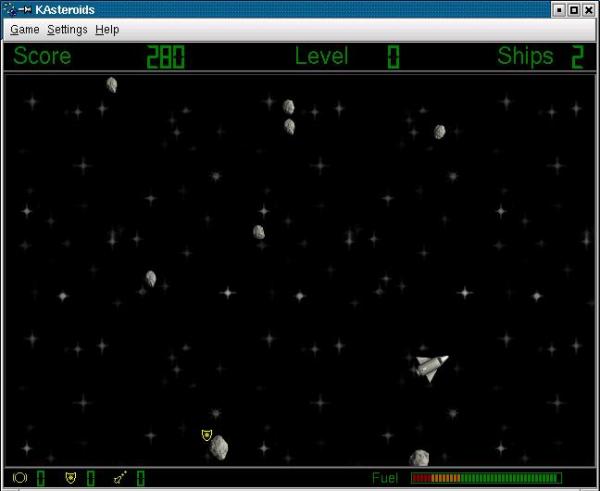Screen dimensions: 600x491
Task: Open the Settings menu
Action: [x=67, y=29]
